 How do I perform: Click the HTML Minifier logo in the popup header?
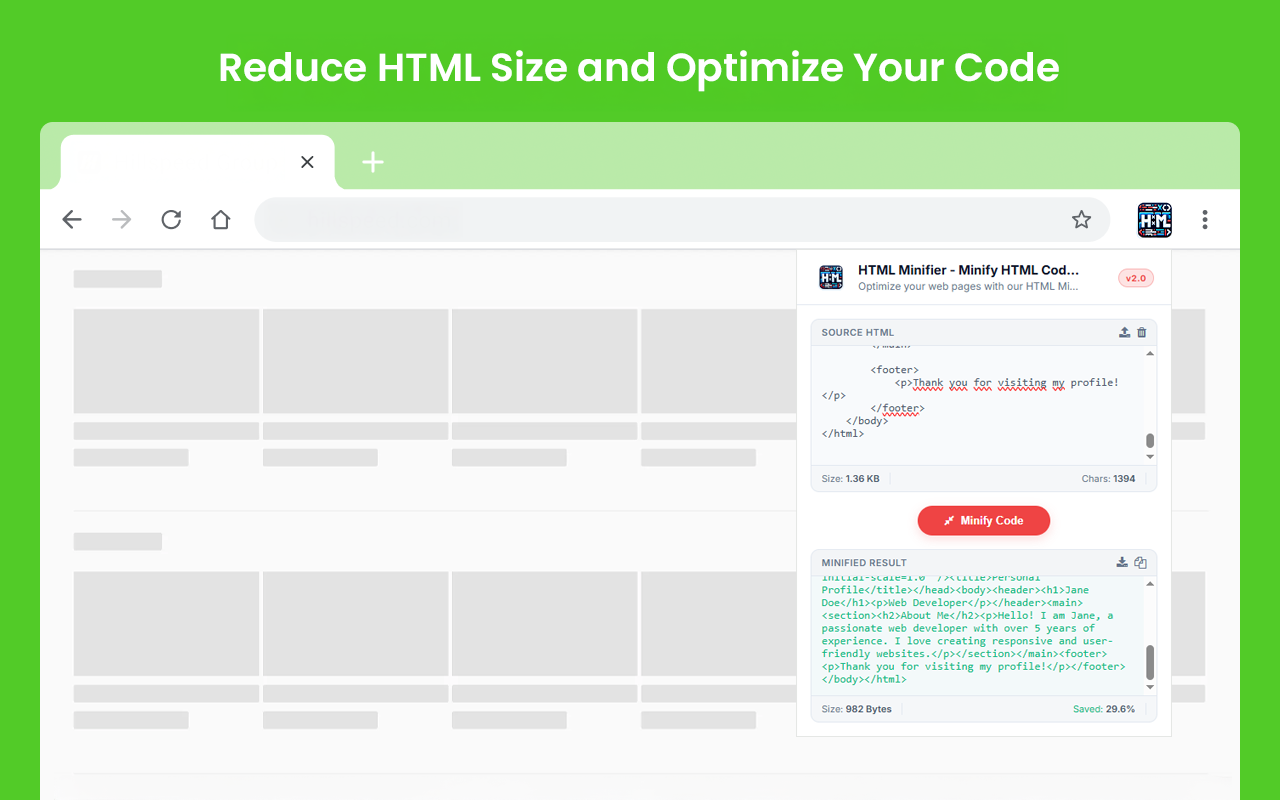[x=831, y=277]
